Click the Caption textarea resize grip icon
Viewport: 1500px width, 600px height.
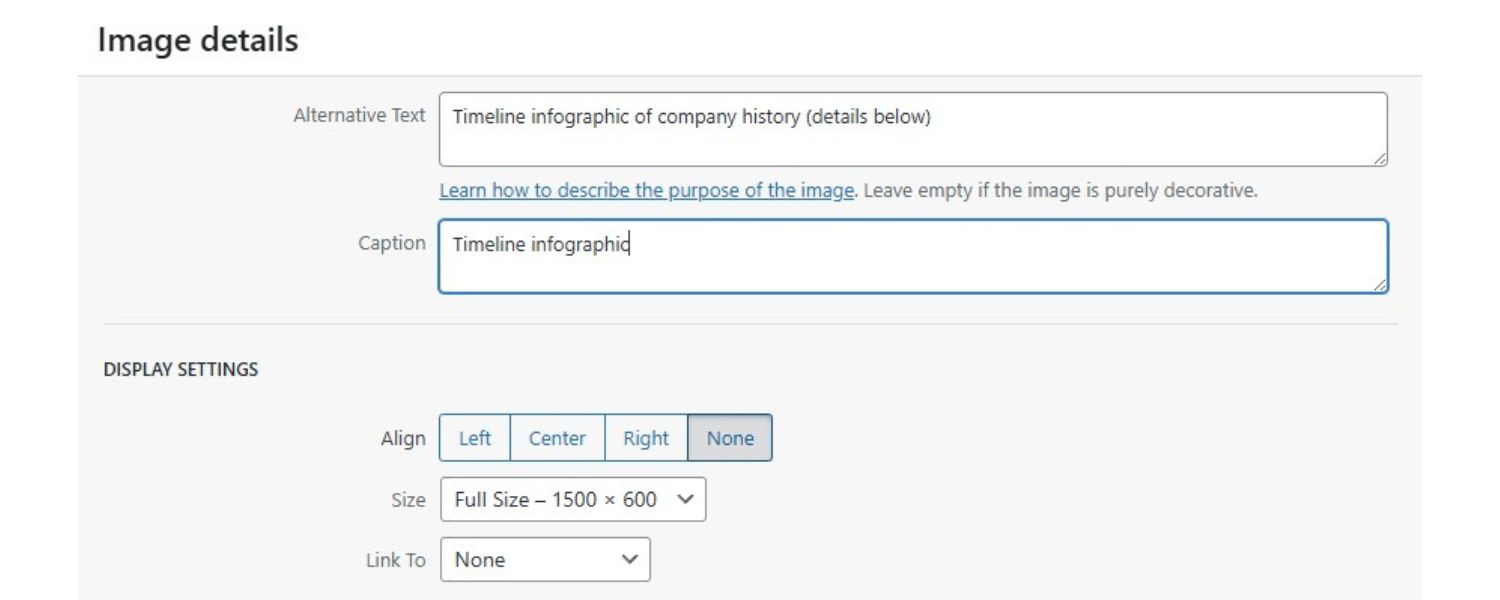pos(1382,283)
